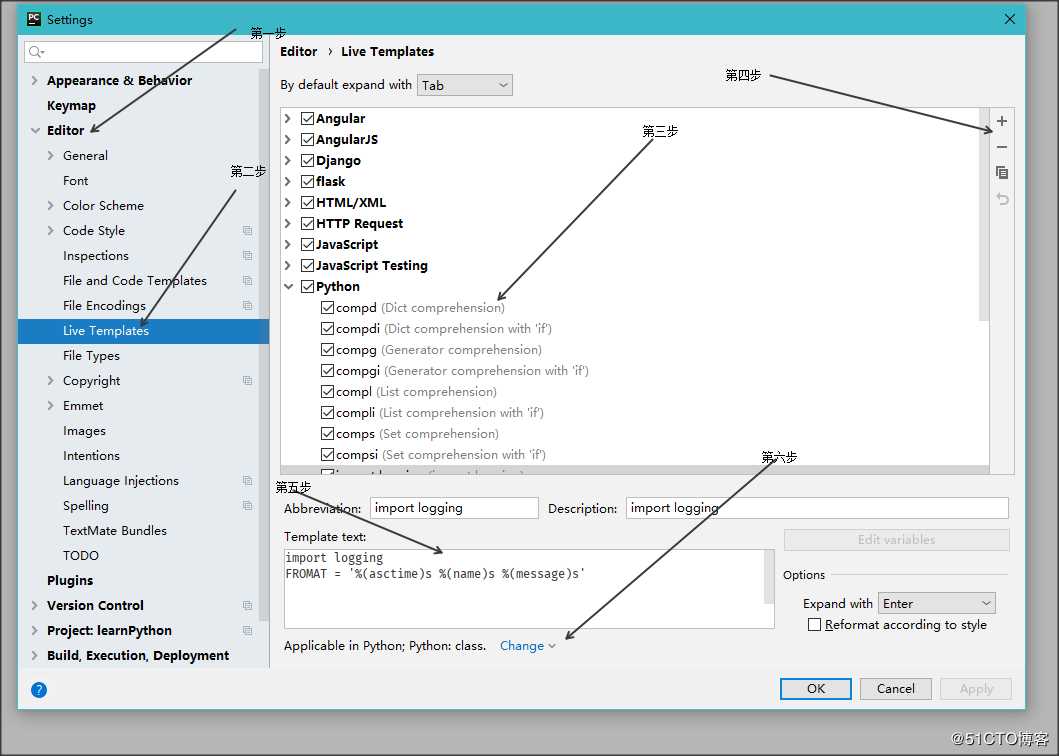Select Font settings page
The height and width of the screenshot is (756, 1059).
75,180
